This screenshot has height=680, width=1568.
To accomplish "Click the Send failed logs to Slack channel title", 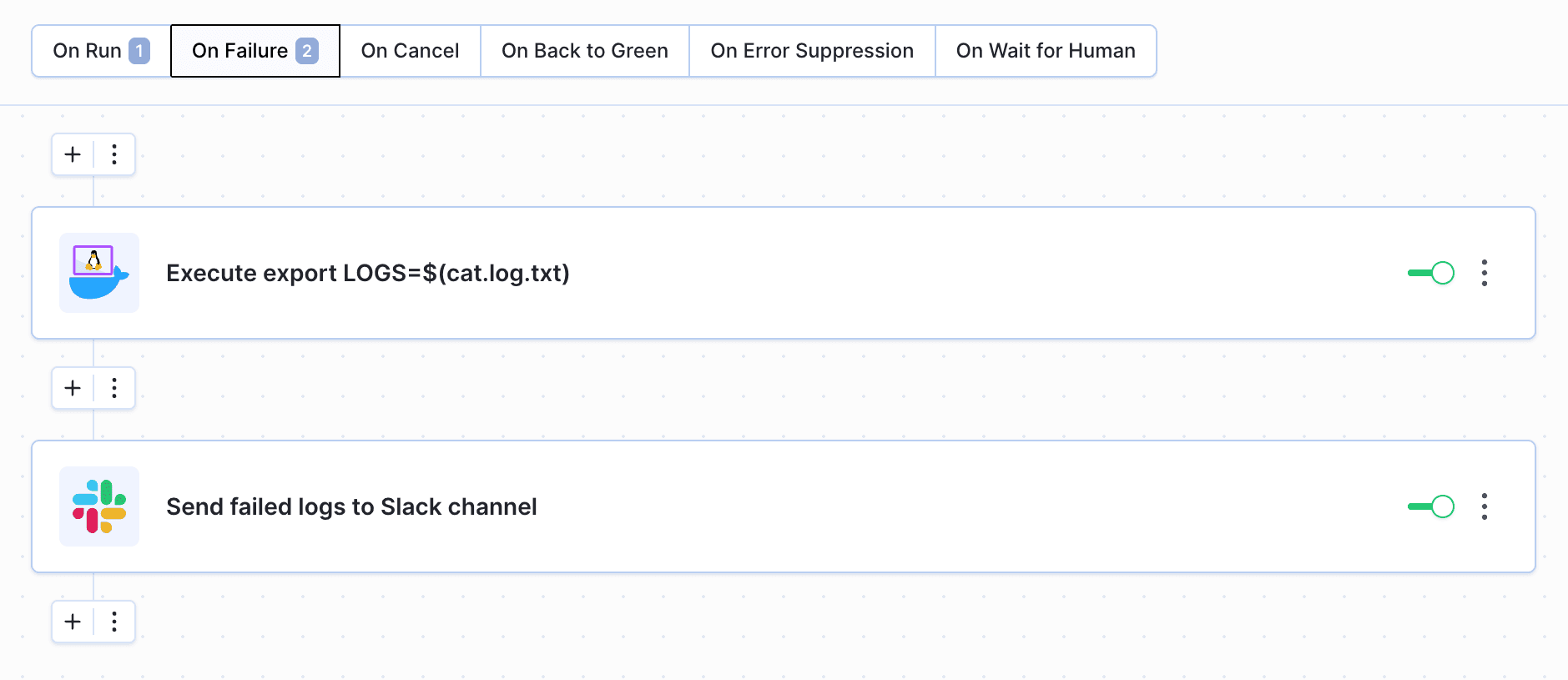I will coord(351,506).
